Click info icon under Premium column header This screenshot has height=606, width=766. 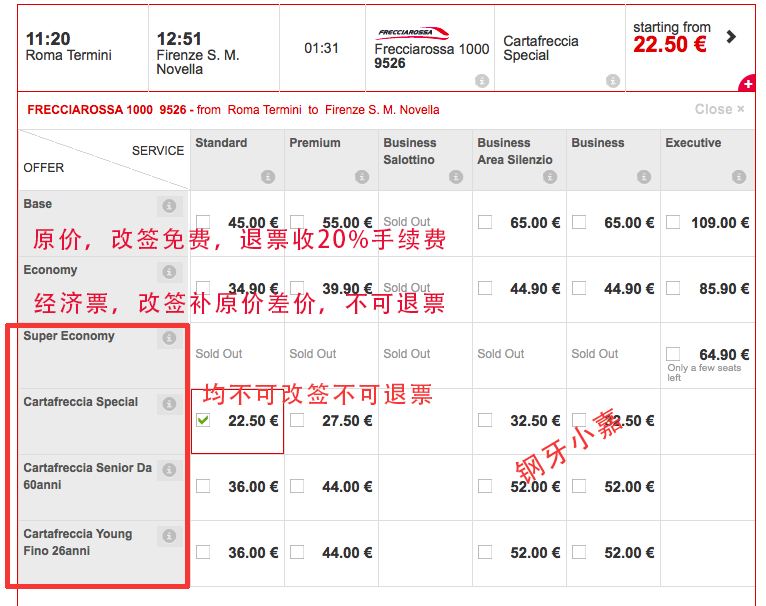(x=361, y=177)
